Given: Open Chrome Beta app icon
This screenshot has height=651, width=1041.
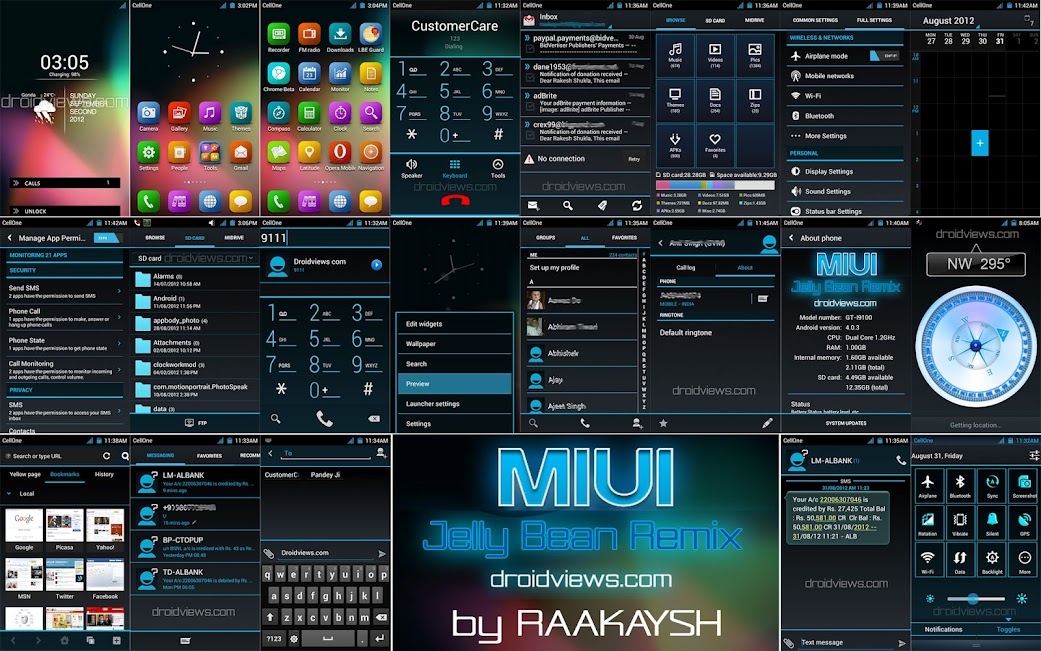Looking at the screenshot, I should 278,73.
